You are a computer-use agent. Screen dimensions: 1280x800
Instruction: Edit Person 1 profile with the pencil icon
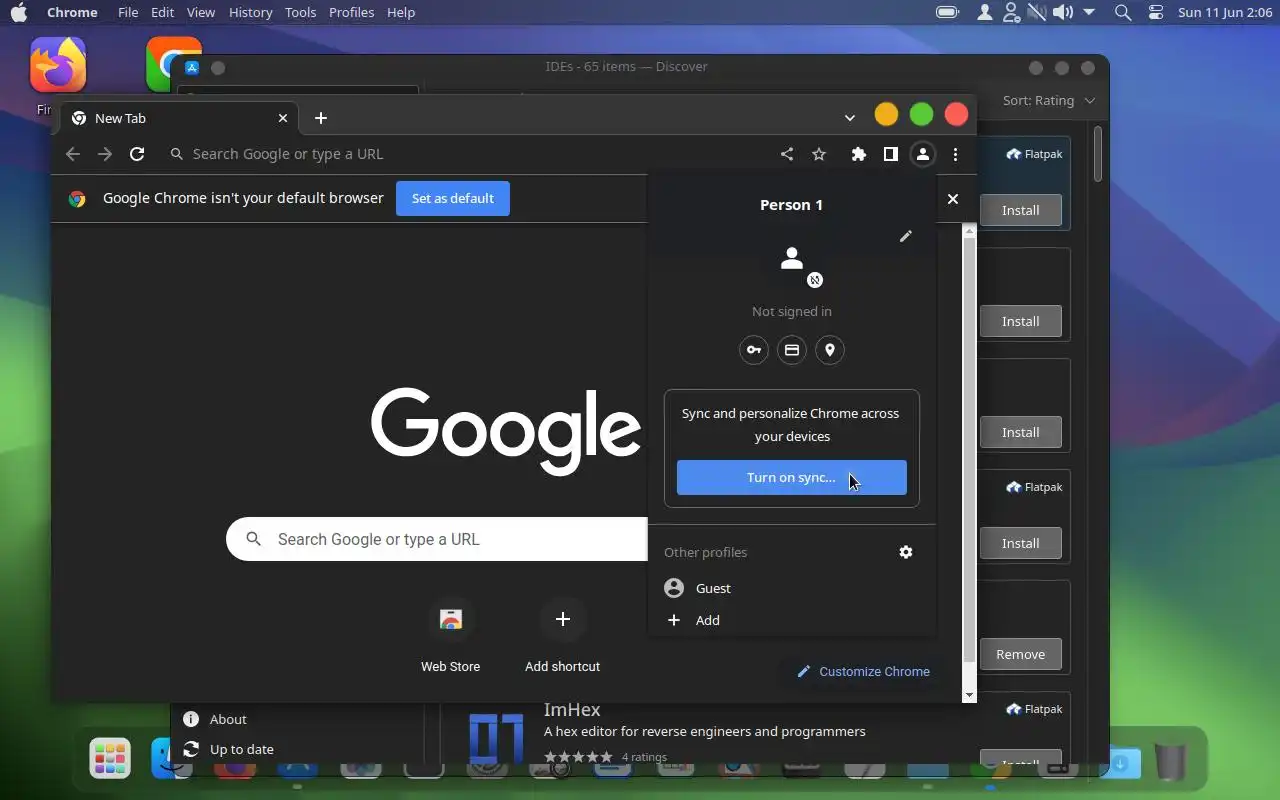(x=906, y=236)
